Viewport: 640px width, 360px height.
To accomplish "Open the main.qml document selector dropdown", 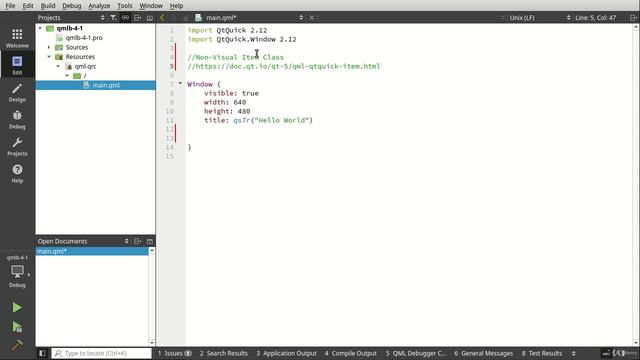I will pos(301,18).
